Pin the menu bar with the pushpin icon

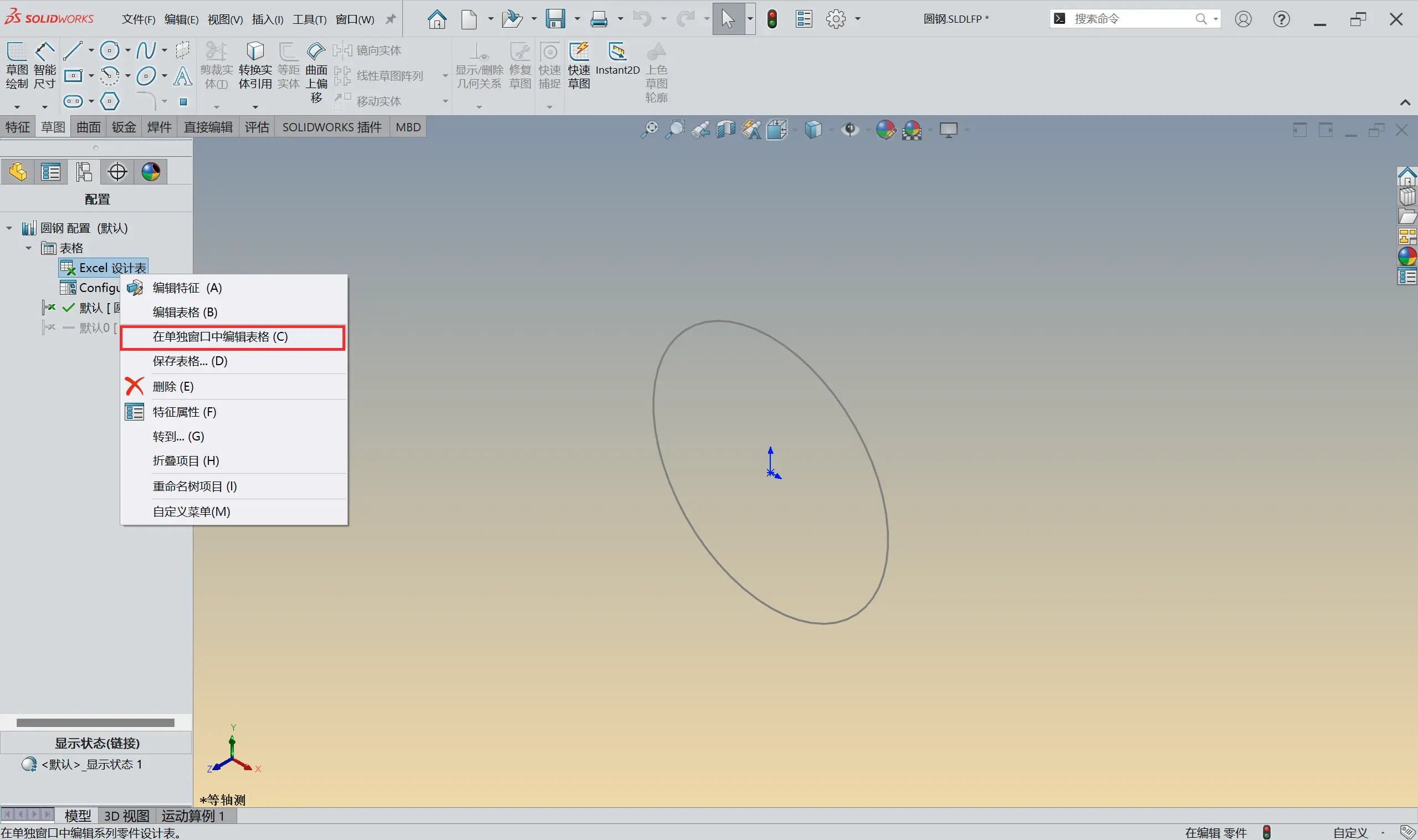(x=391, y=19)
